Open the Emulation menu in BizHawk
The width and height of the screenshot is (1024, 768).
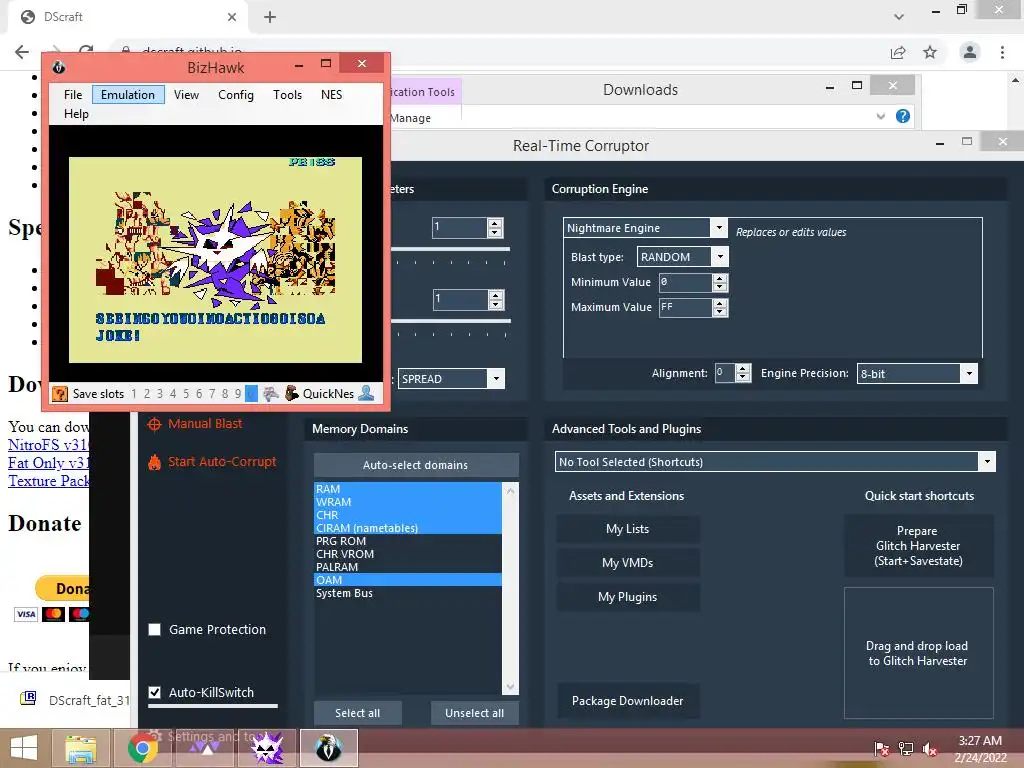pos(128,95)
